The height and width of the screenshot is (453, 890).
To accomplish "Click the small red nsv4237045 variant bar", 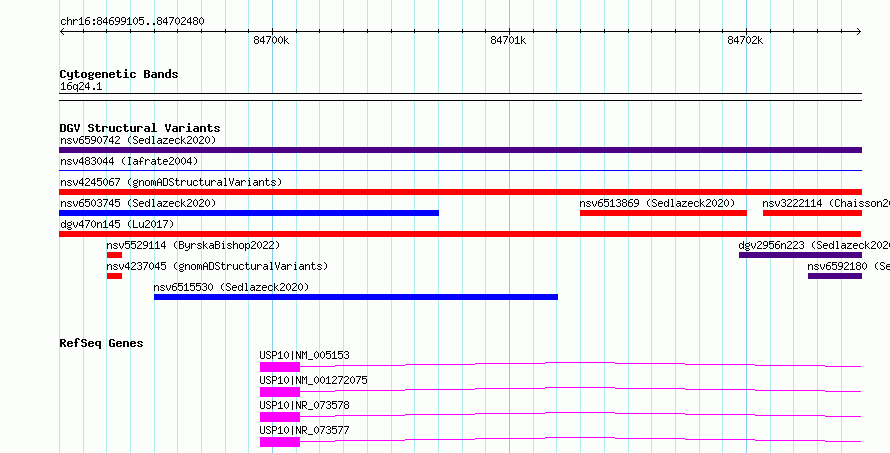I will tap(114, 276).
